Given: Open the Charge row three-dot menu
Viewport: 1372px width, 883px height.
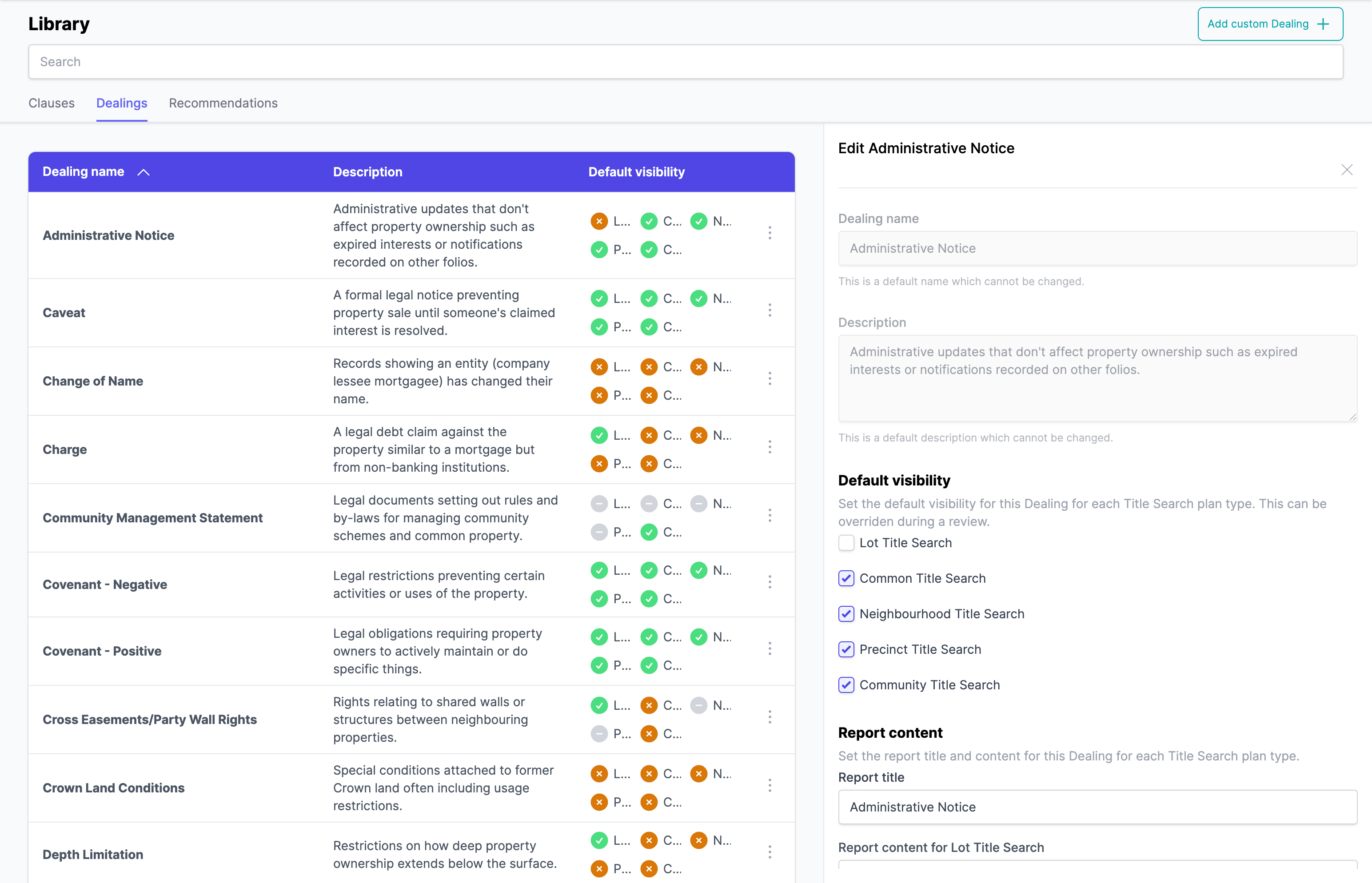Looking at the screenshot, I should [x=770, y=447].
